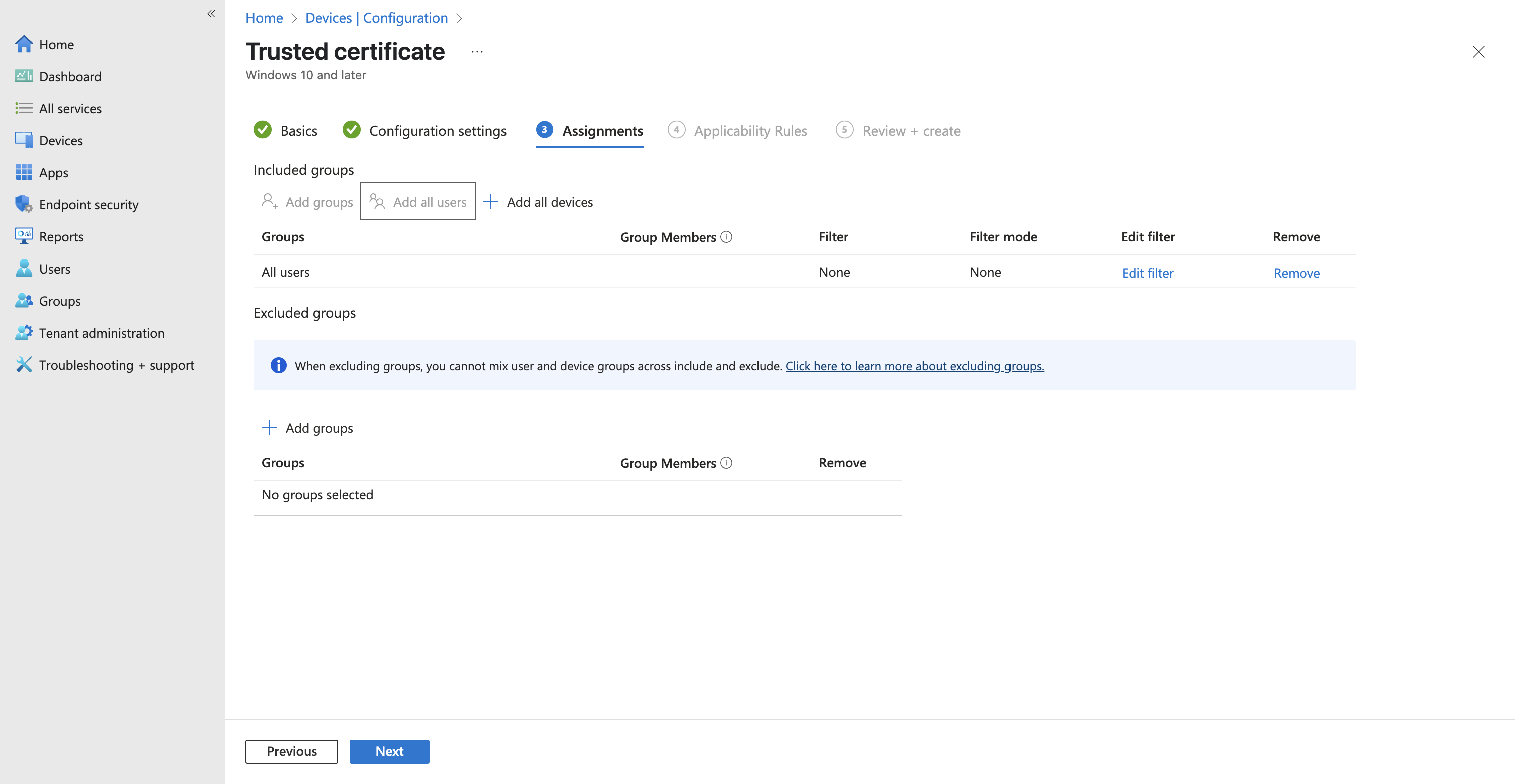This screenshot has width=1515, height=784.
Task: Click the Edit filter column header
Action: (x=1147, y=236)
